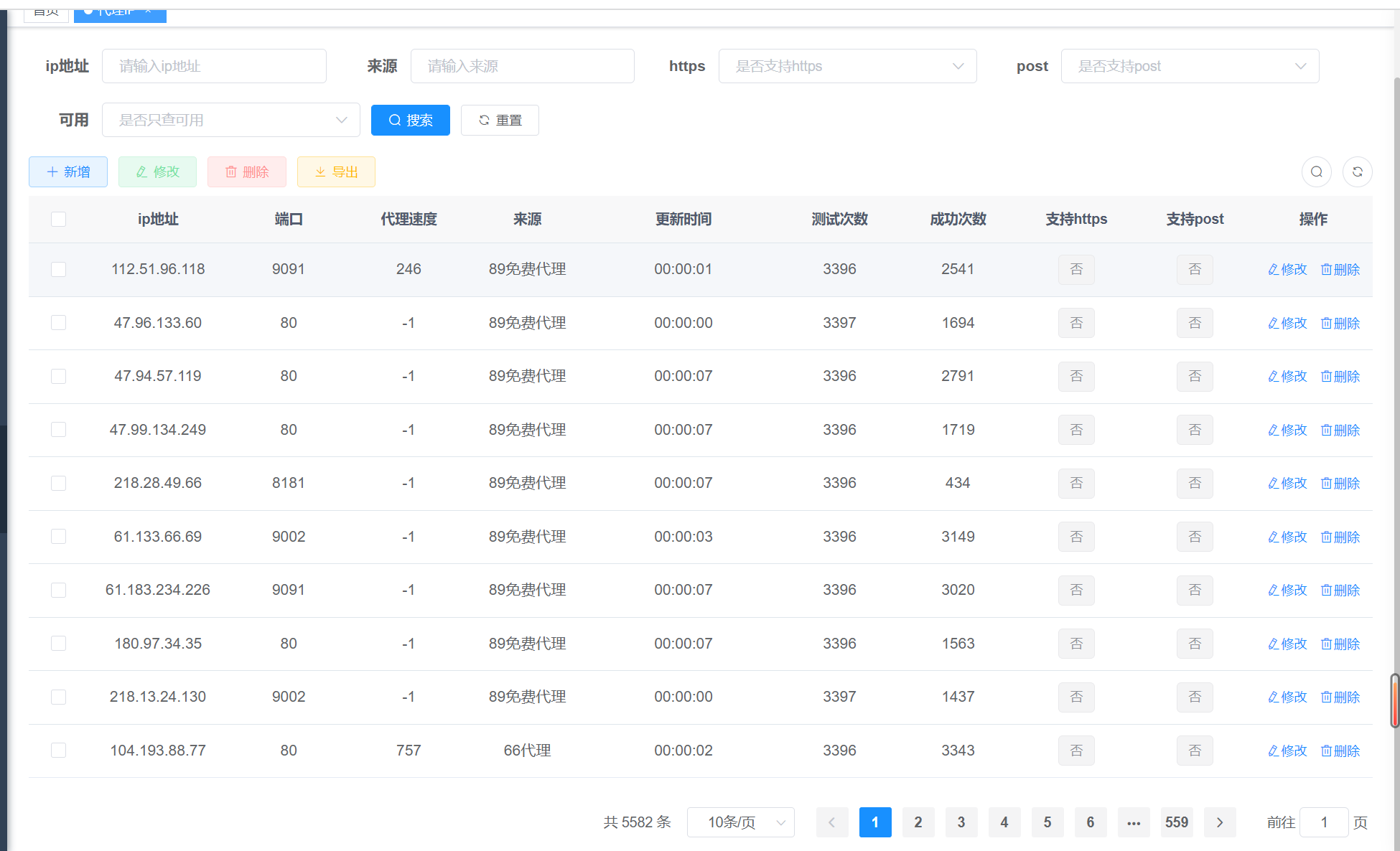
Task: Check the box for 61.183.234.226
Action: pyautogui.click(x=59, y=590)
